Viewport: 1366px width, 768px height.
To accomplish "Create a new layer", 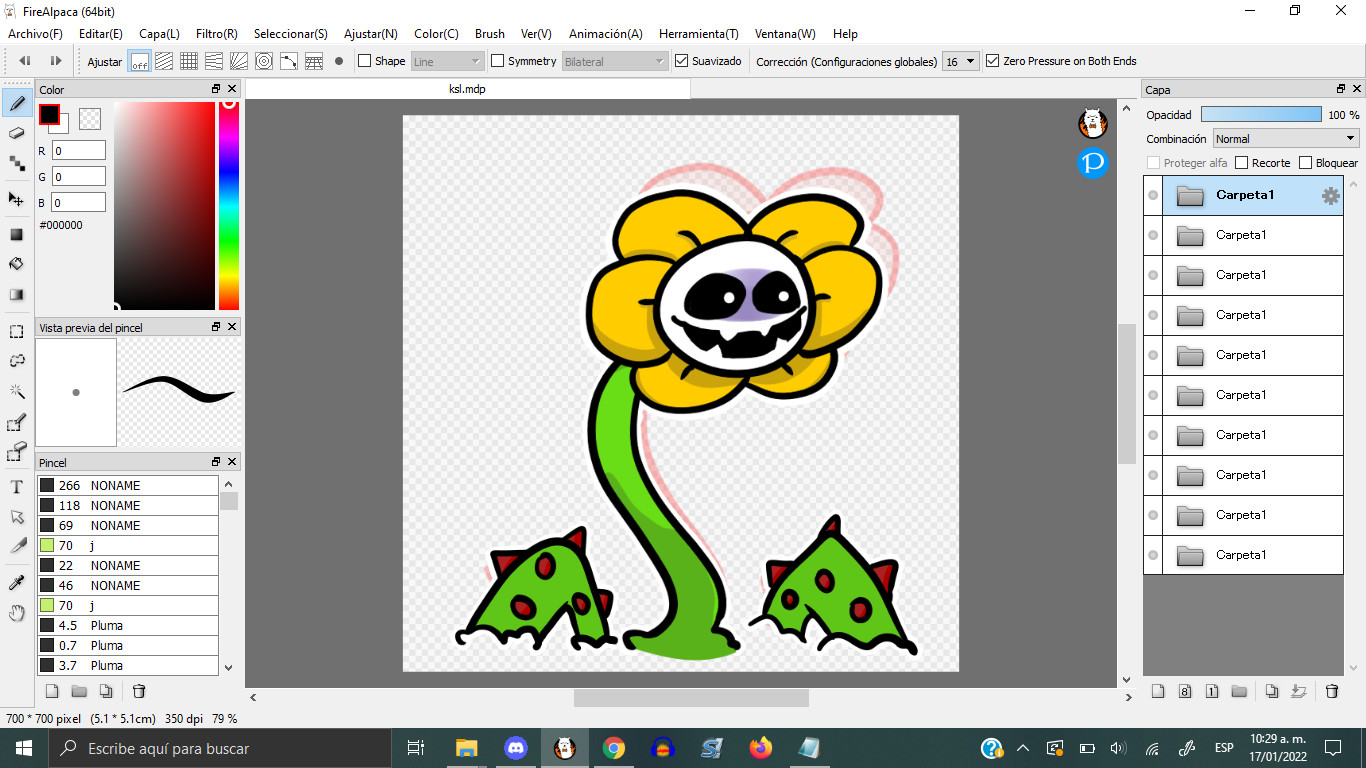I will pos(1157,691).
